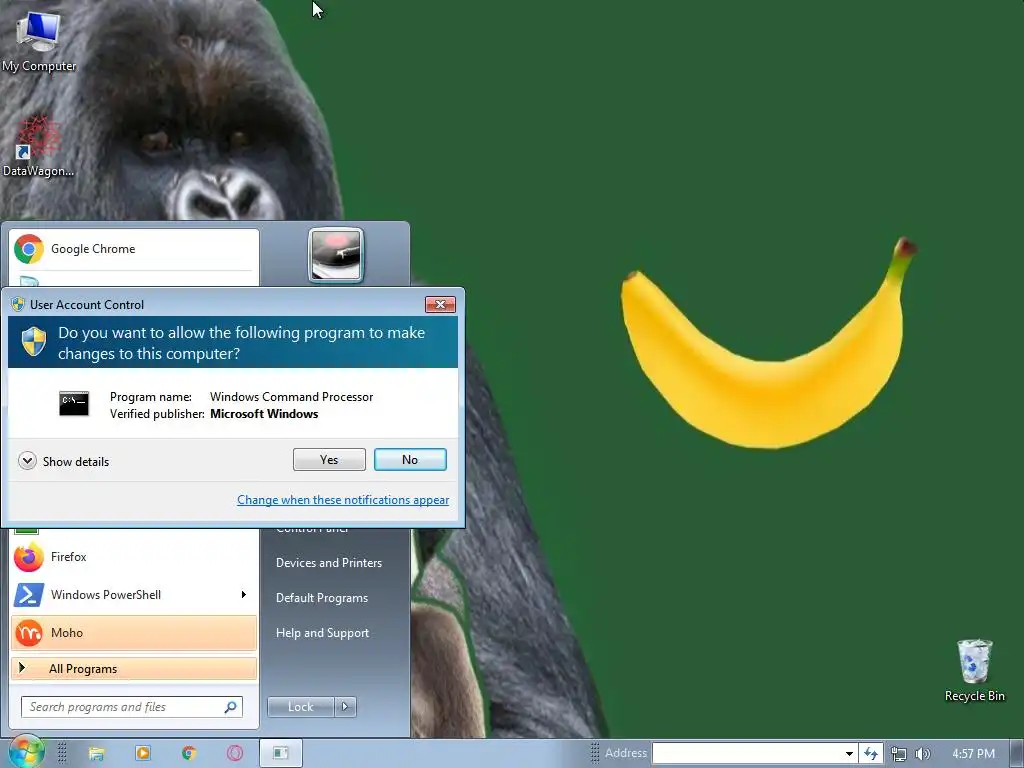Click the Lock button
Image resolution: width=1024 pixels, height=768 pixels.
[x=300, y=707]
